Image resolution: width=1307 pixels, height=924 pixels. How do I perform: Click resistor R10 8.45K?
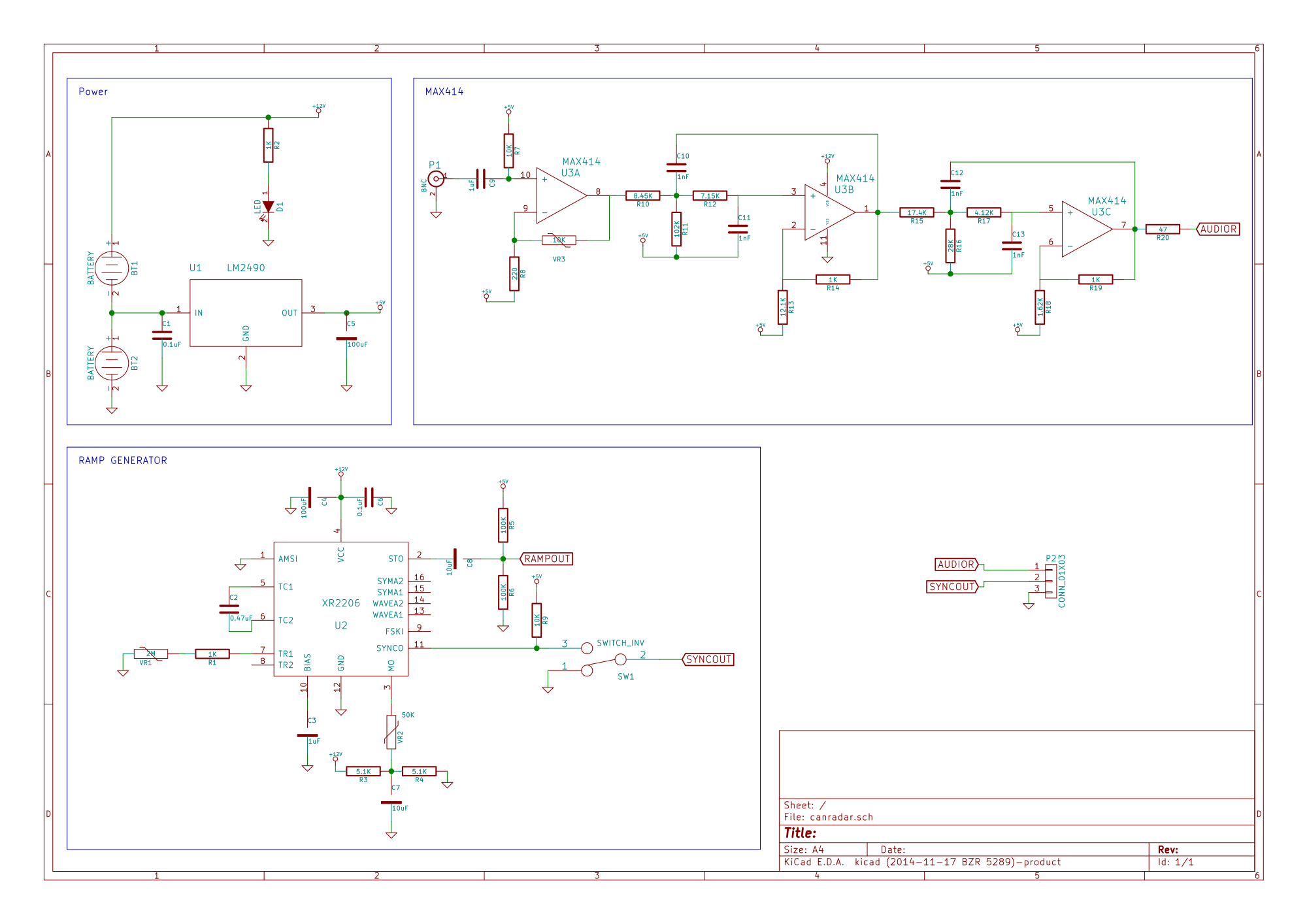pyautogui.click(x=642, y=195)
